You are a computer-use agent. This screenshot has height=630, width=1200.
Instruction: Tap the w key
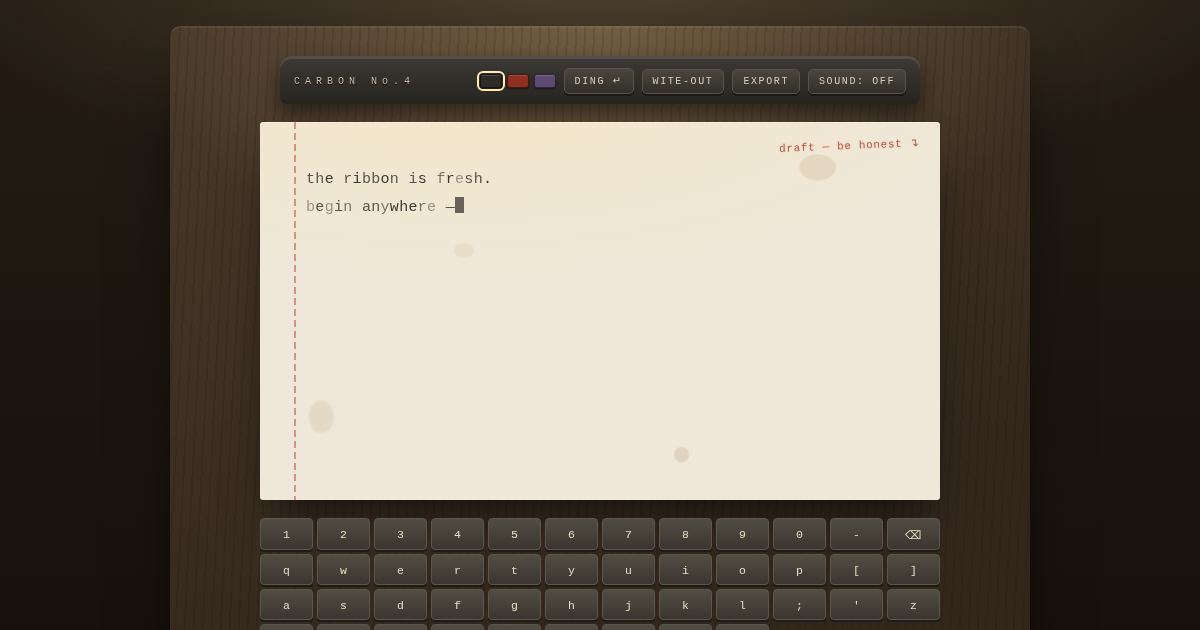pos(343,569)
